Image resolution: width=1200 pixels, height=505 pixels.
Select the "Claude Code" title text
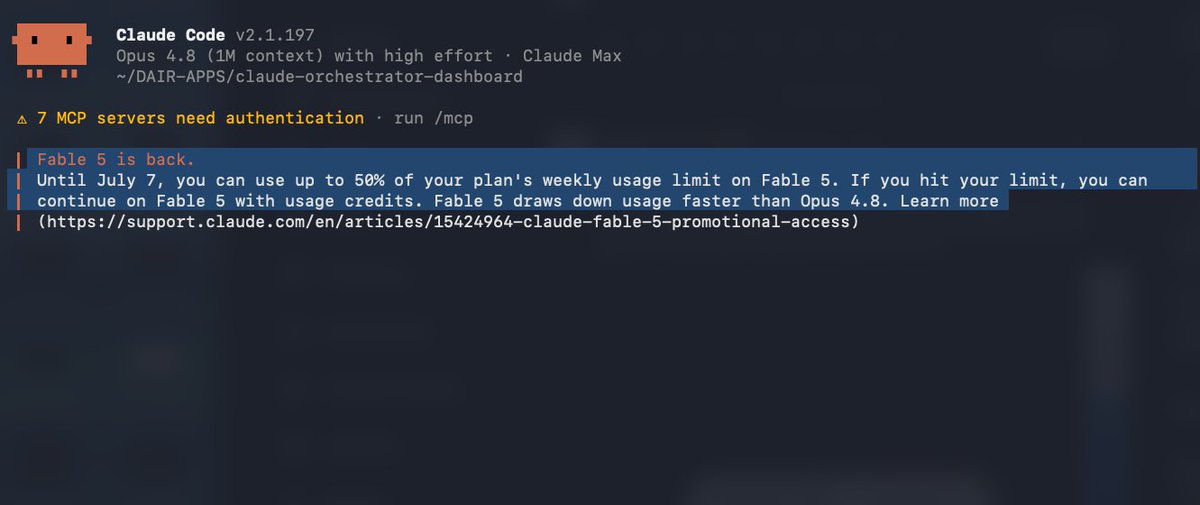click(171, 35)
